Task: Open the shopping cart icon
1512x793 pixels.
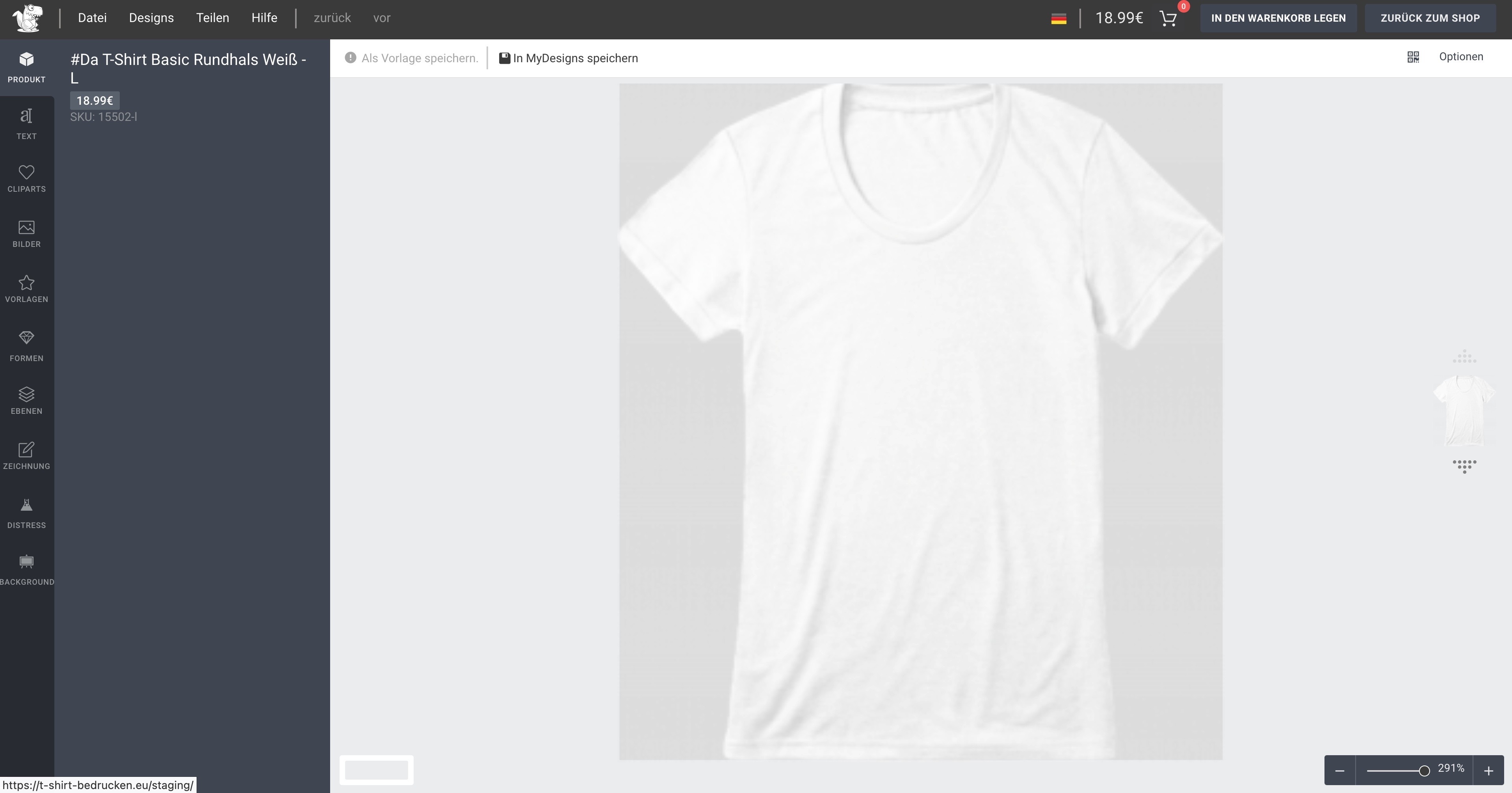Action: pos(1168,19)
